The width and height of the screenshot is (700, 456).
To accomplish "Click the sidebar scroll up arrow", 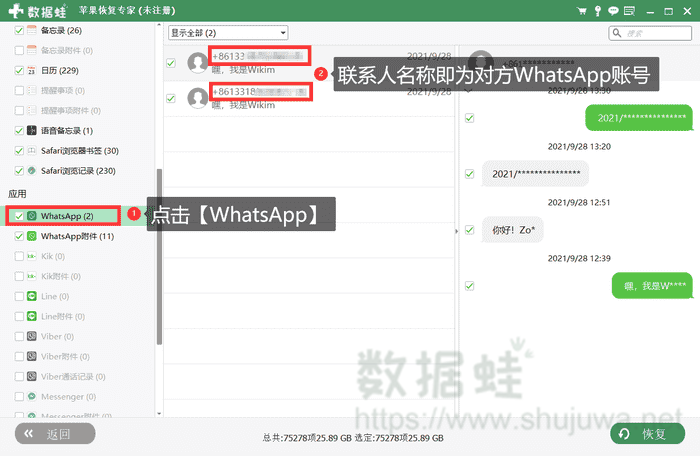I will [159, 25].
